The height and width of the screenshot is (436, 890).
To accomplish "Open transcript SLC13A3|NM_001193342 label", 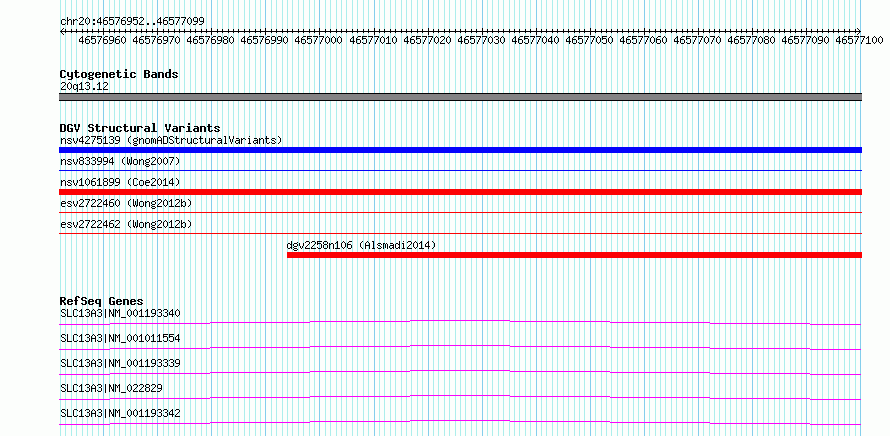I will 120,413.
